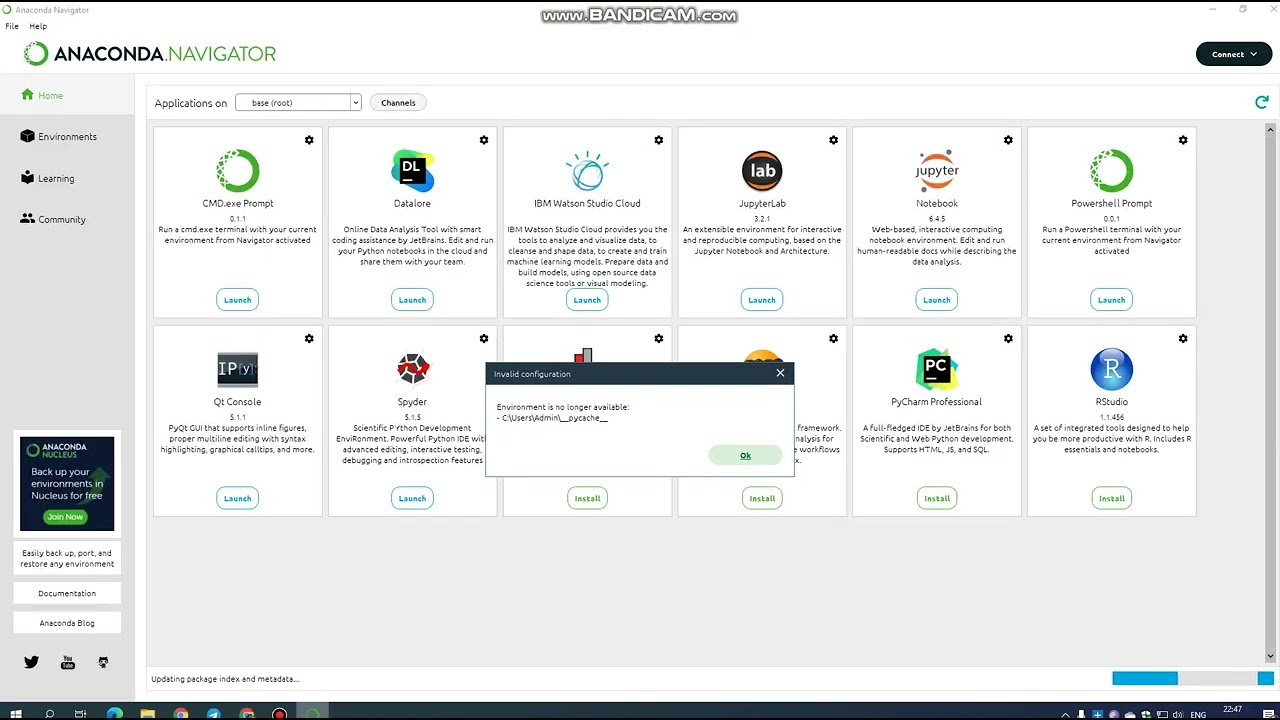Open Telegram from the taskbar
This screenshot has width=1280, height=720.
click(213, 713)
